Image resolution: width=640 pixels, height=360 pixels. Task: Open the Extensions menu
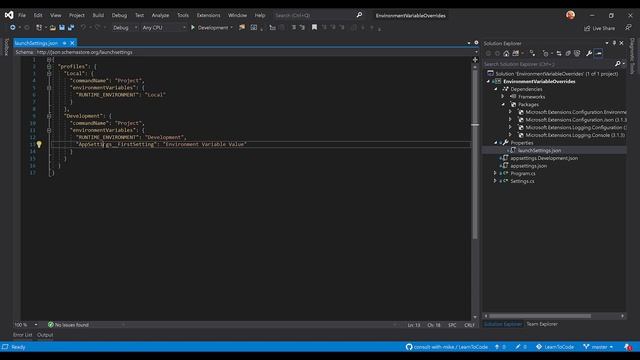pos(208,16)
